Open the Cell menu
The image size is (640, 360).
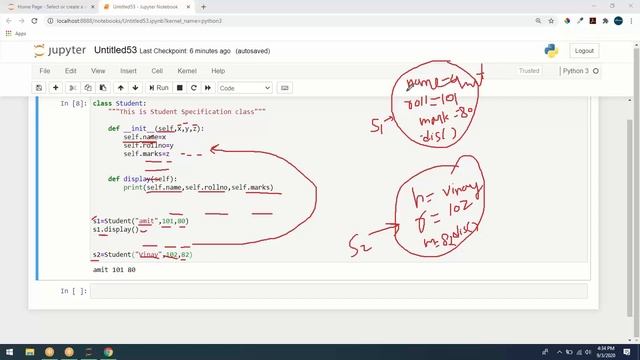point(157,71)
